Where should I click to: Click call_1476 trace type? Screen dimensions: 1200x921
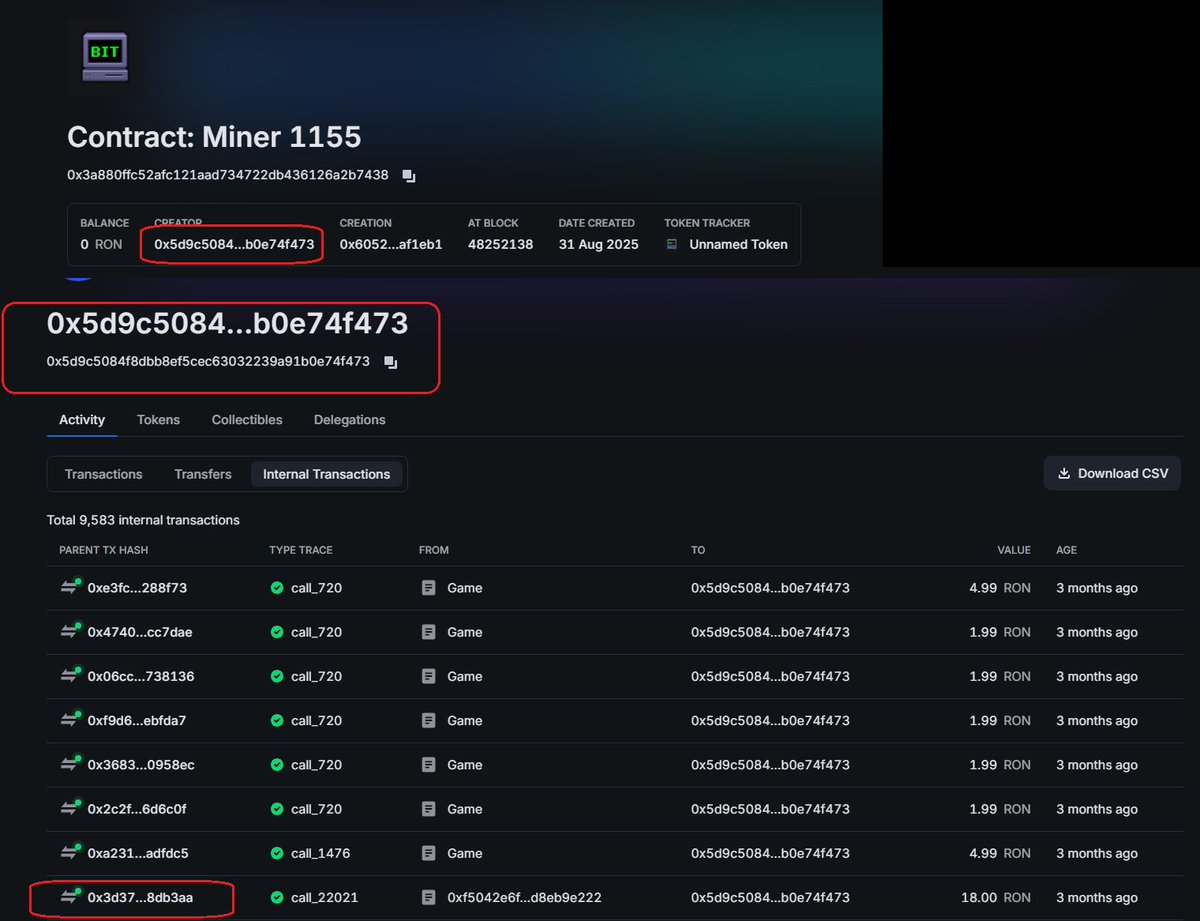pos(320,853)
